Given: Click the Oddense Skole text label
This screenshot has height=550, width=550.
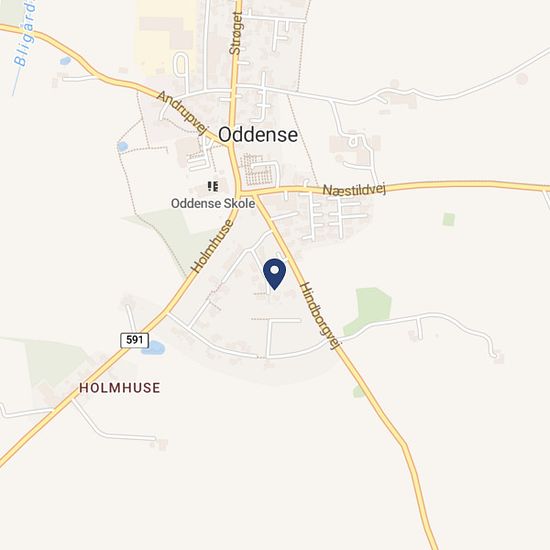Looking at the screenshot, I should [x=213, y=203].
